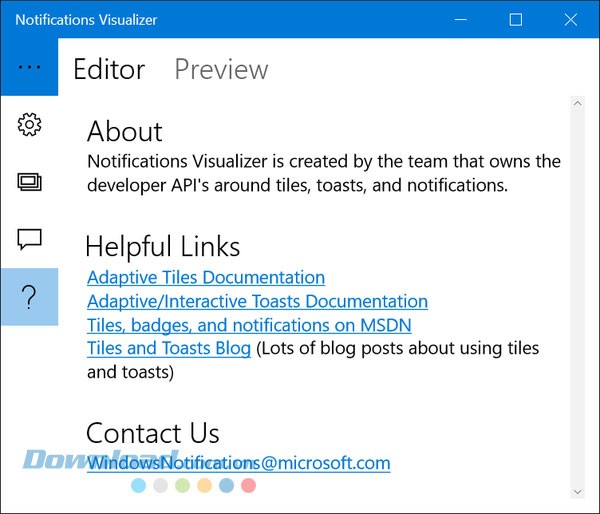Select the toast speech bubble icon
600x514 pixels.
[x=29, y=239]
